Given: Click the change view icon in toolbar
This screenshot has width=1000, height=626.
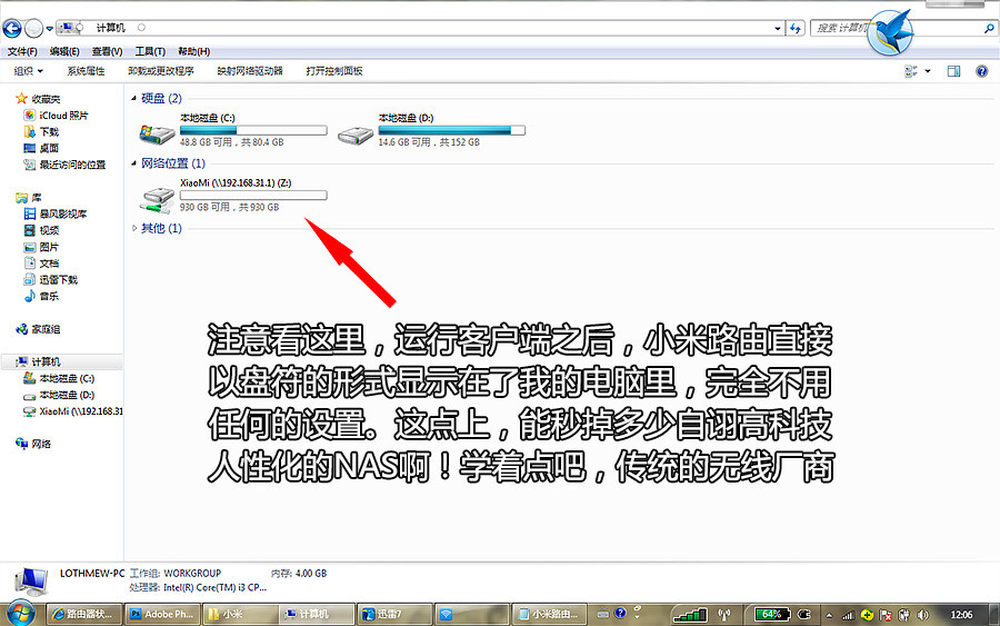Looking at the screenshot, I should point(911,71).
